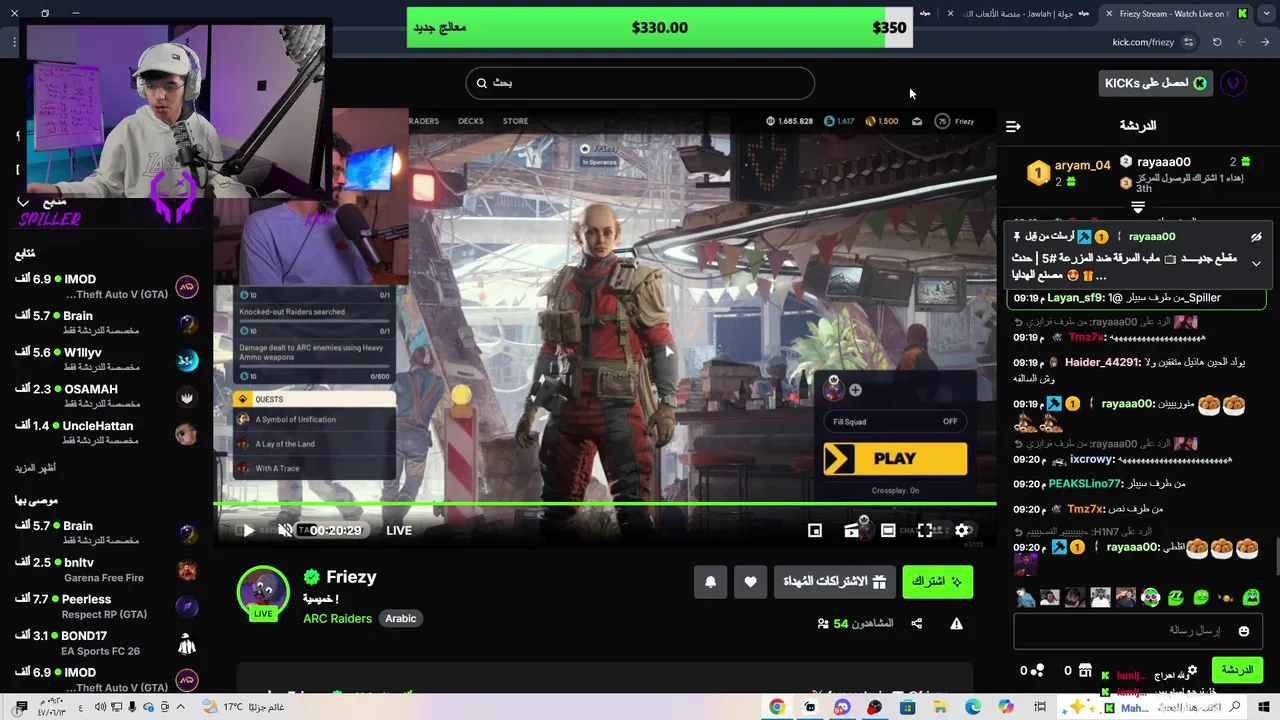This screenshot has height=720, width=1280.
Task: Enable notifications with the bell button
Action: (x=711, y=582)
